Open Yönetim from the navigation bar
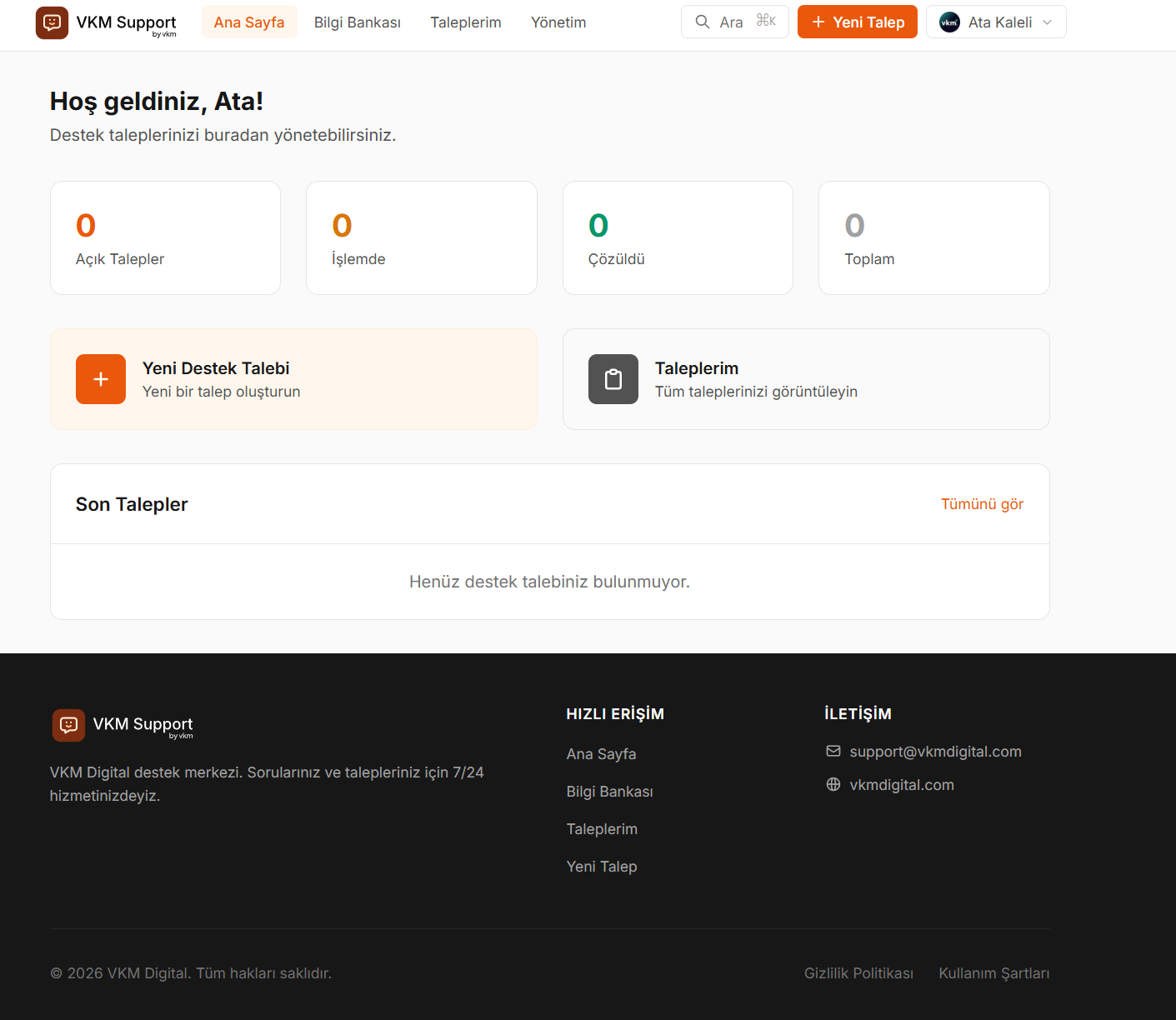This screenshot has height=1020, width=1176. 558,22
